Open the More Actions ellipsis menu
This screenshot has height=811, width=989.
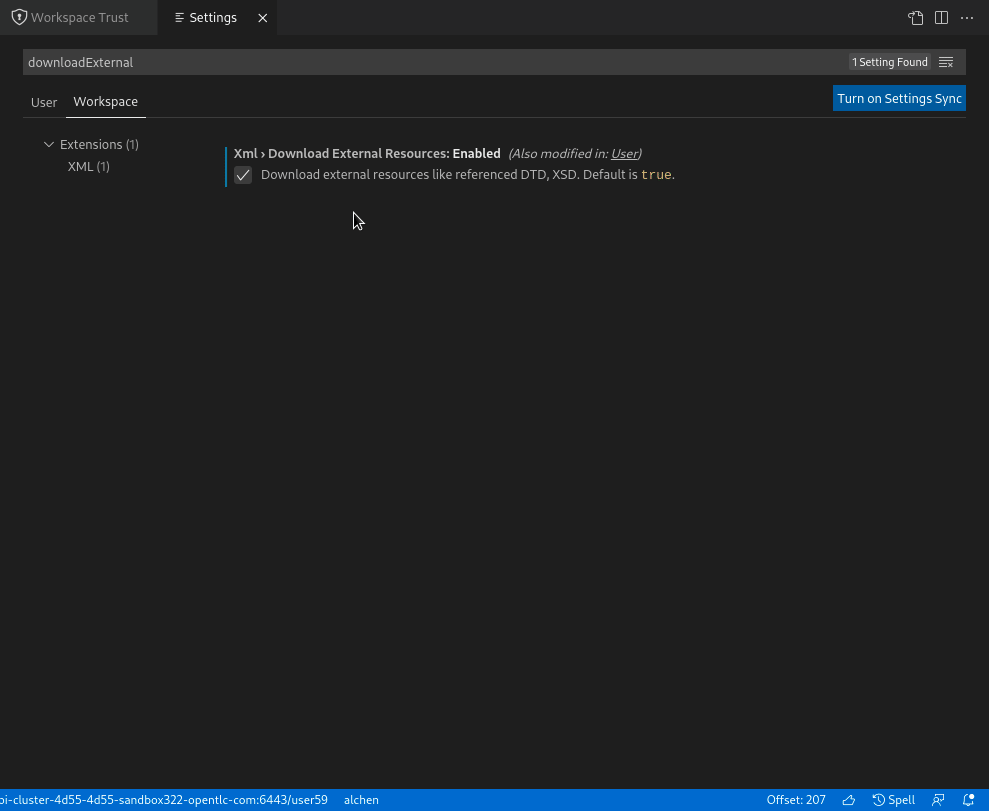coord(966,18)
